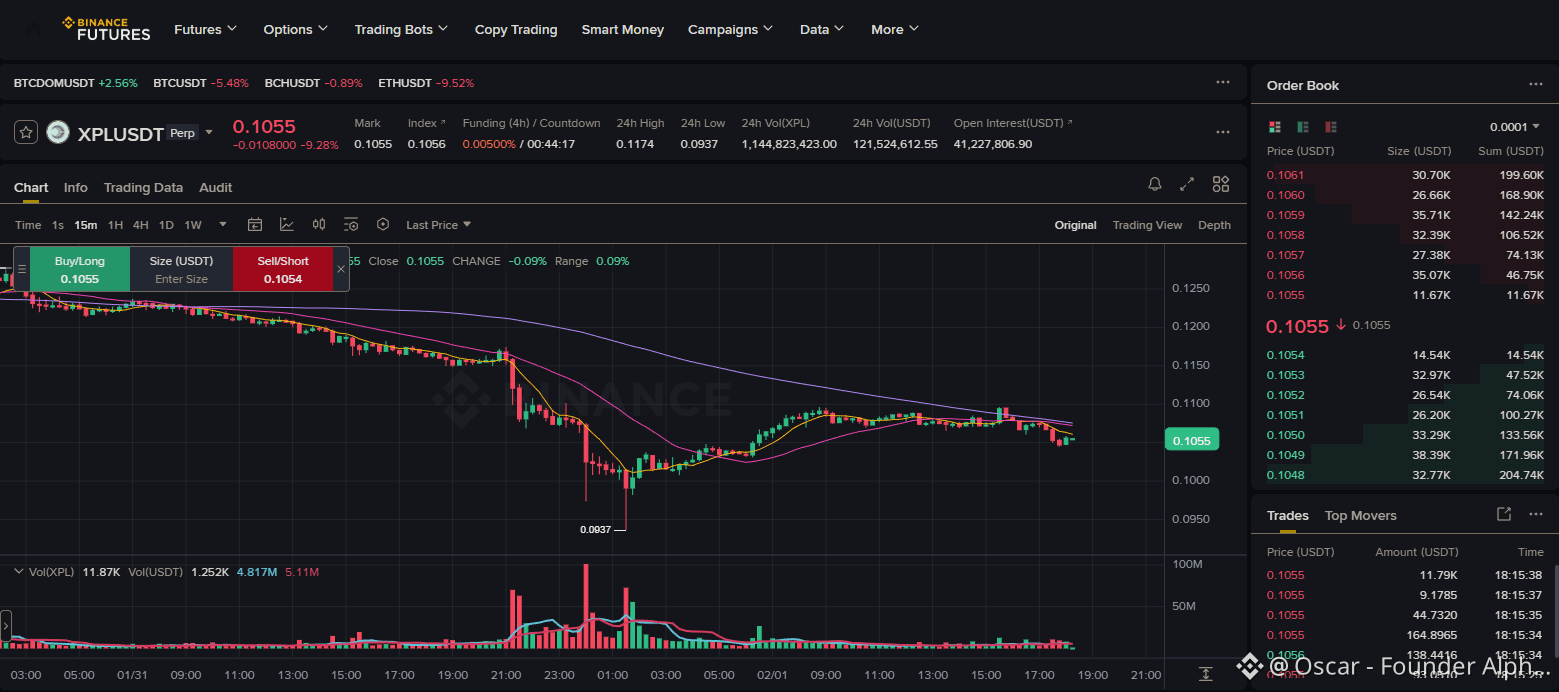The image size is (1559, 692).
Task: Select the Chart tab
Action: pos(31,187)
